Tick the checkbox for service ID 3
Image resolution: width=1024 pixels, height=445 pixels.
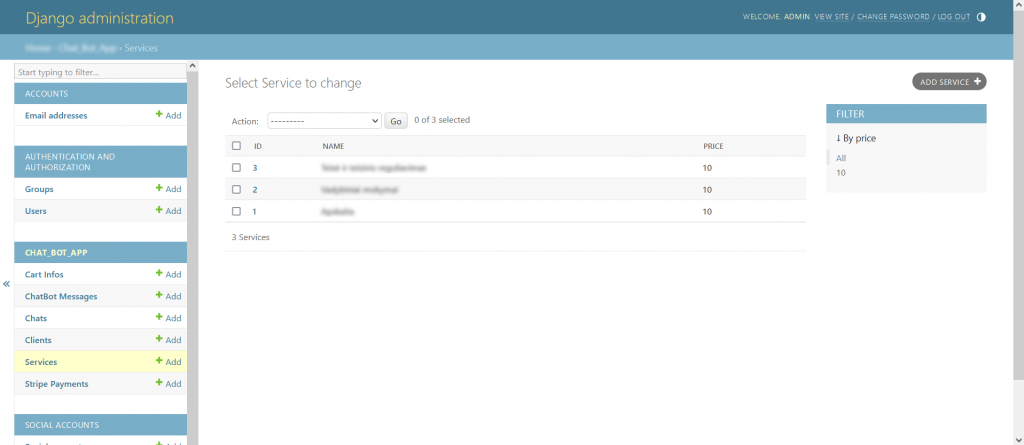coord(236,168)
